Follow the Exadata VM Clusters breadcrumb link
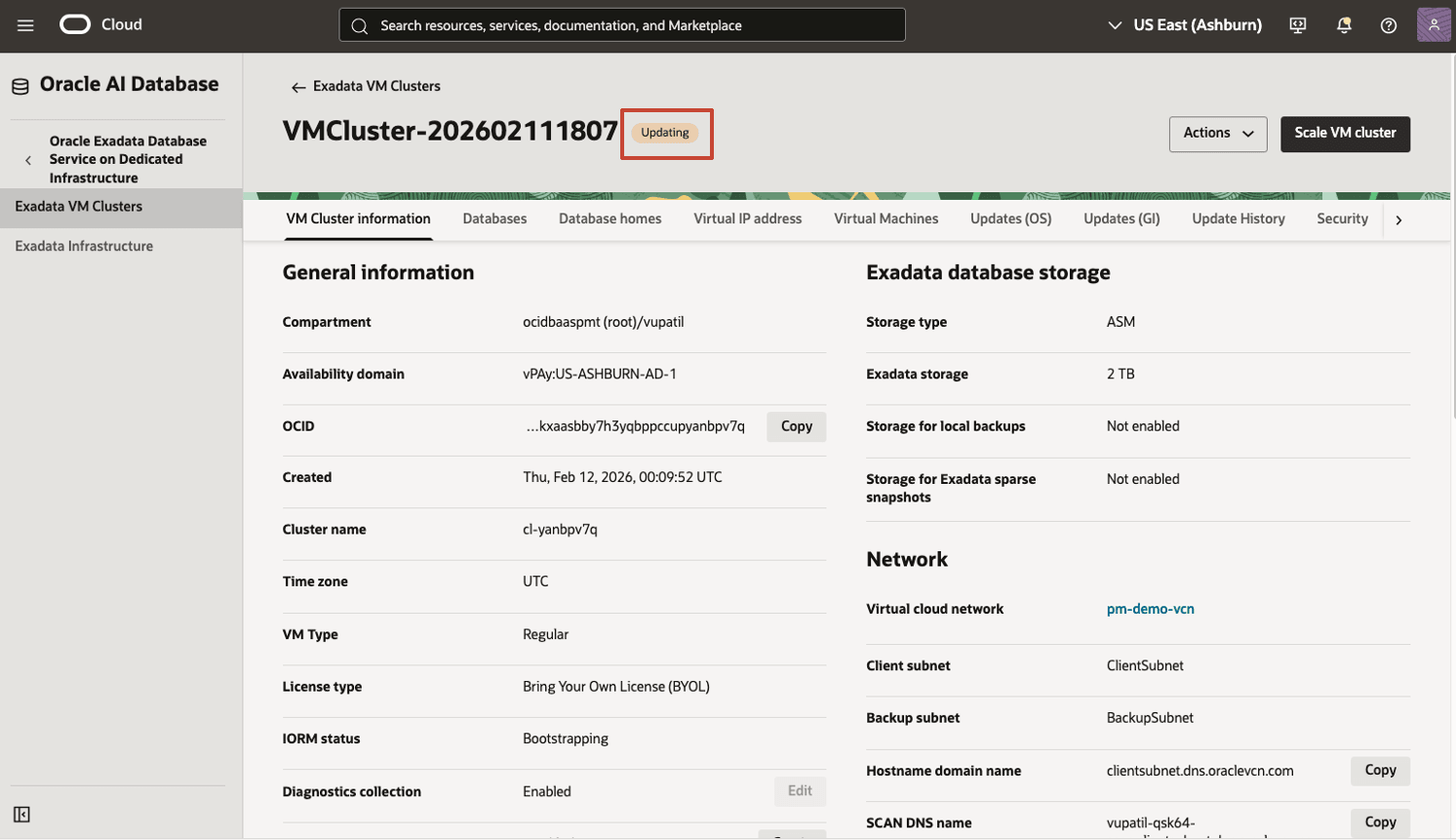Screen dimensions: 1456x840 tap(376, 87)
